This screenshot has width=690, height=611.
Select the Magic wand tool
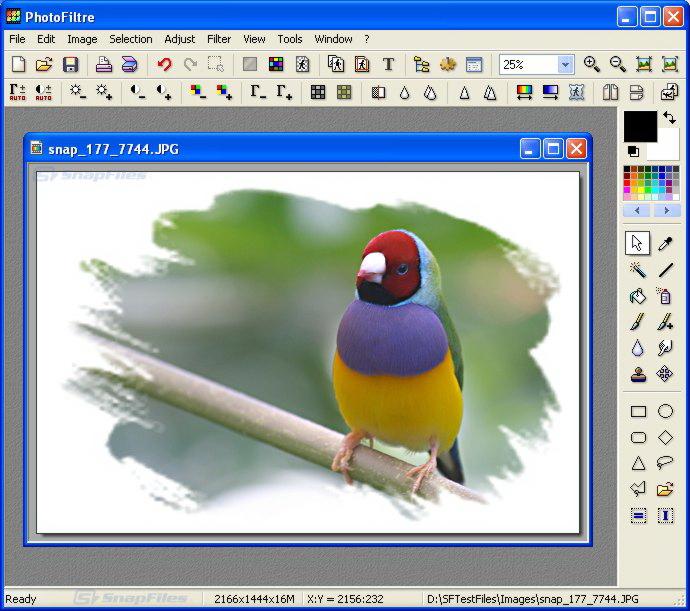638,269
